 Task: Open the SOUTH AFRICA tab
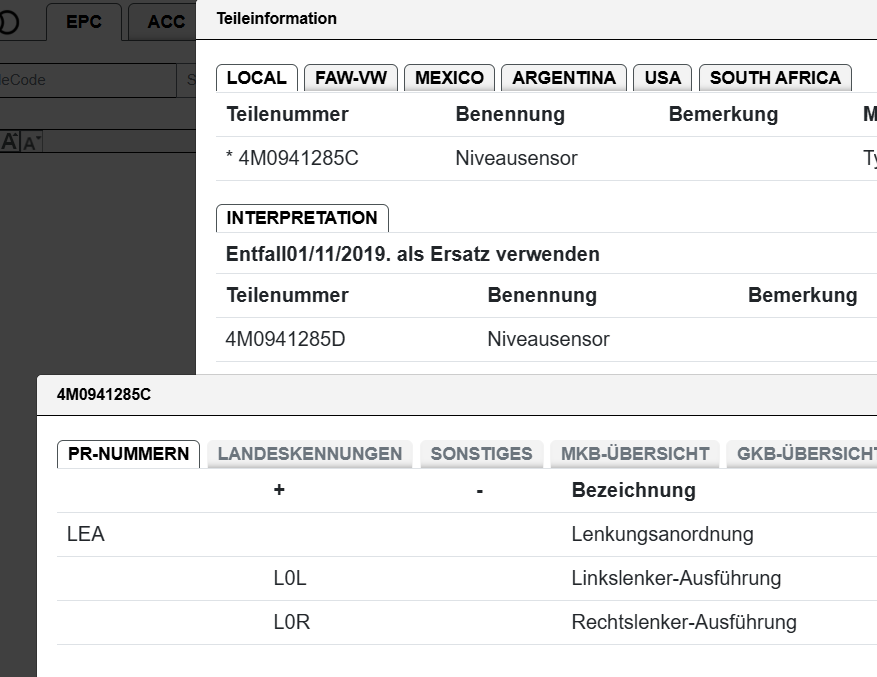coord(775,78)
